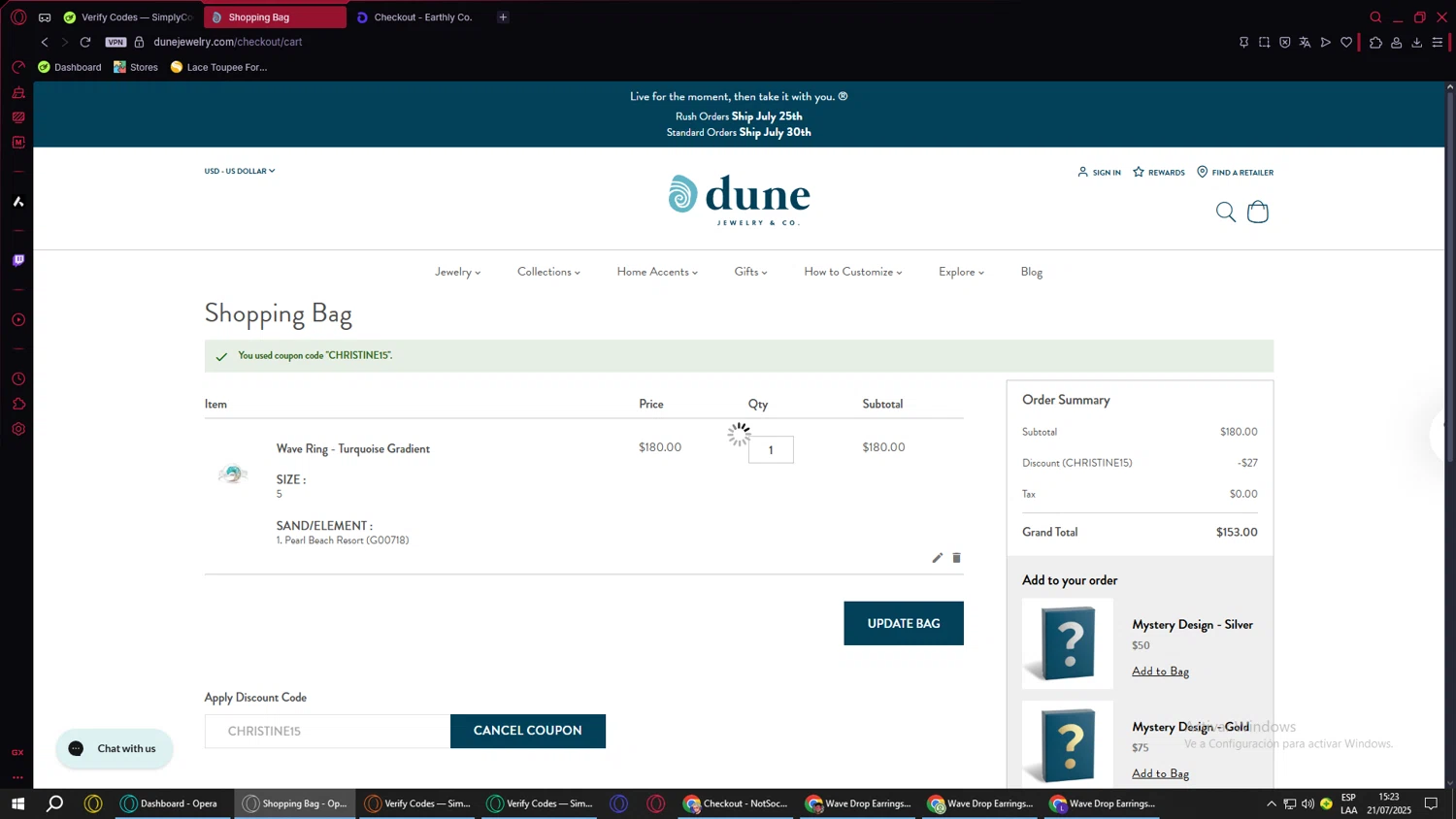Open the Lace Toupee For... bookmark

point(218,67)
